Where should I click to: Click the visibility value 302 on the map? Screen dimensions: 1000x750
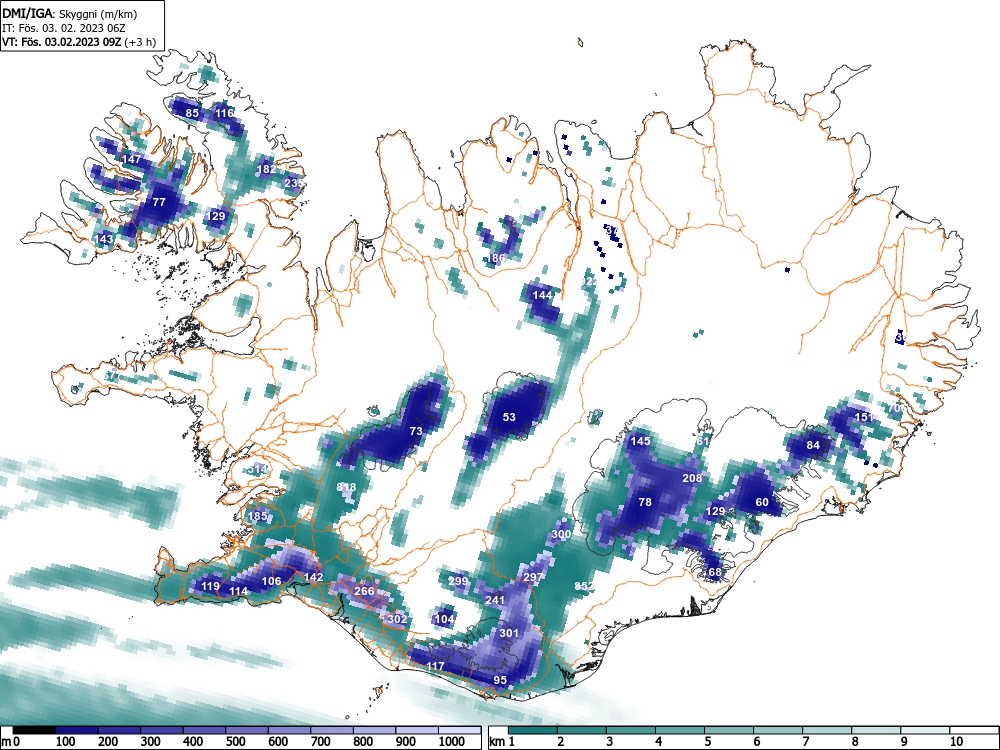click(397, 619)
